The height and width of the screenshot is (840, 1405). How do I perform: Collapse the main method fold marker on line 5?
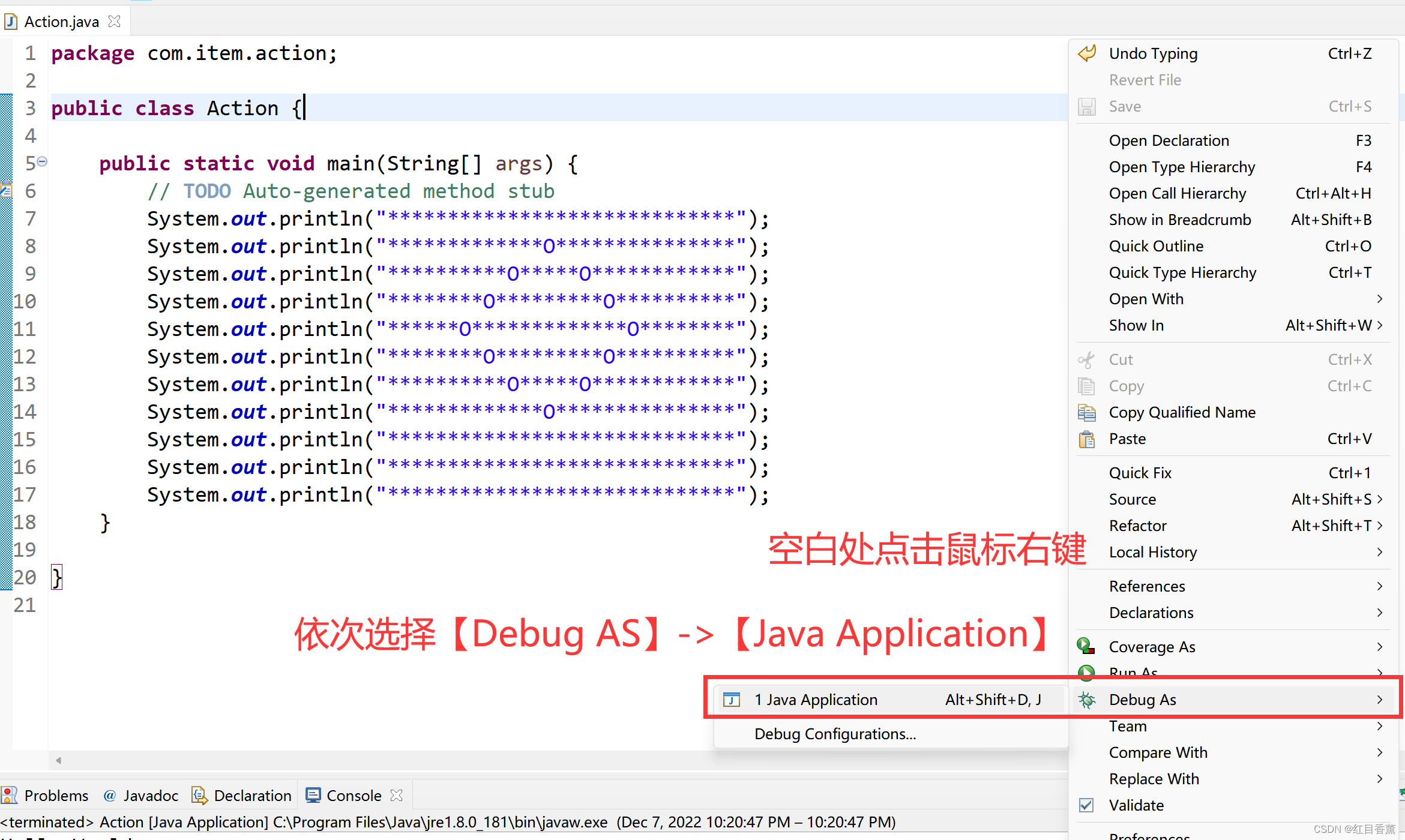41,161
